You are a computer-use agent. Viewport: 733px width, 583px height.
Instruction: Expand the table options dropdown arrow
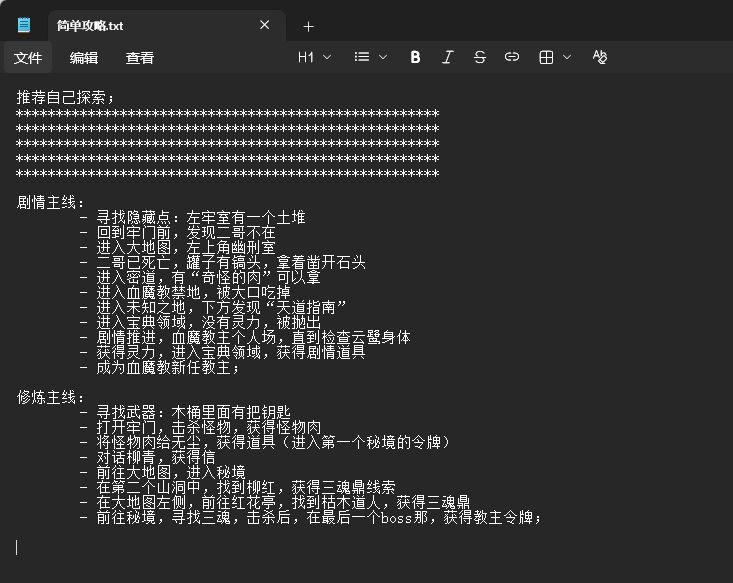567,57
